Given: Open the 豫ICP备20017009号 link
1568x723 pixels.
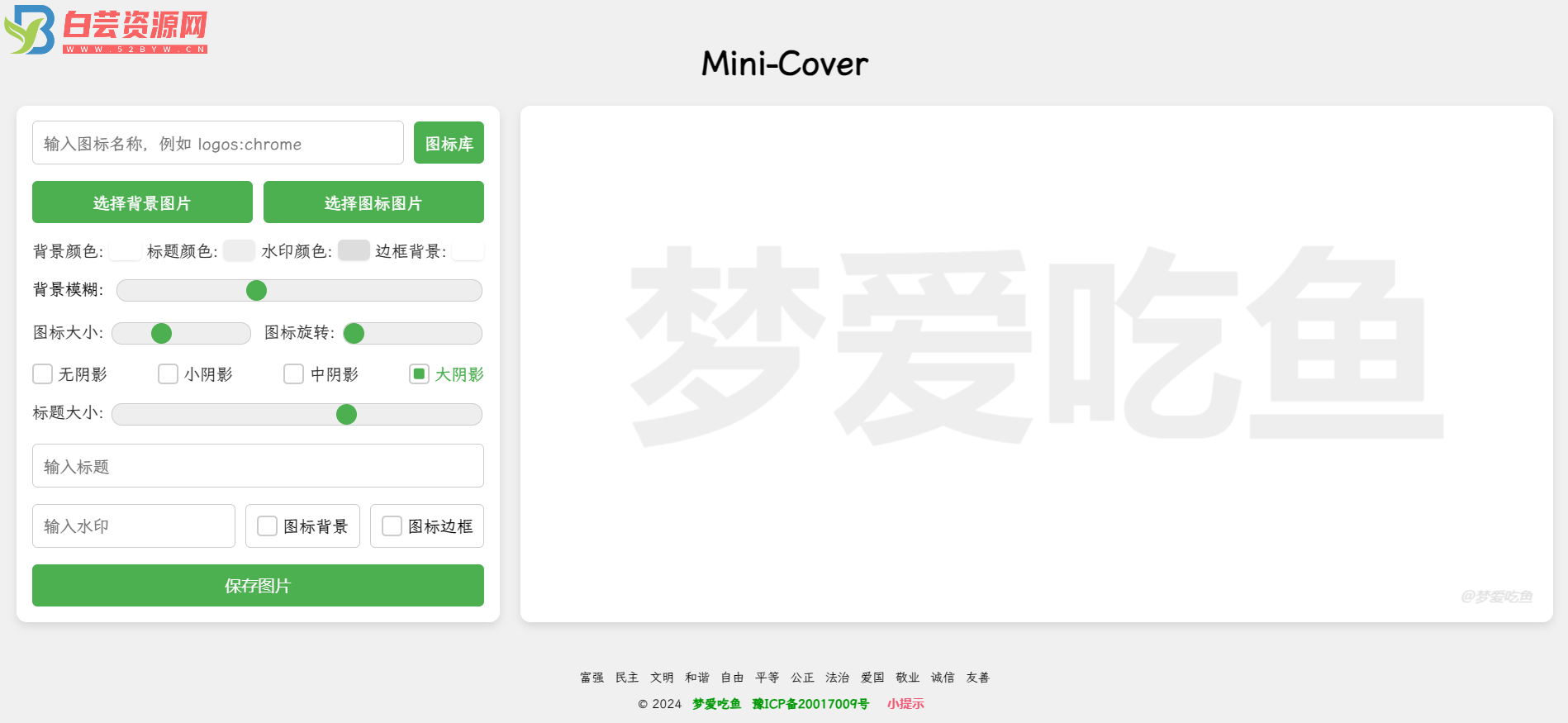Looking at the screenshot, I should coord(810,704).
